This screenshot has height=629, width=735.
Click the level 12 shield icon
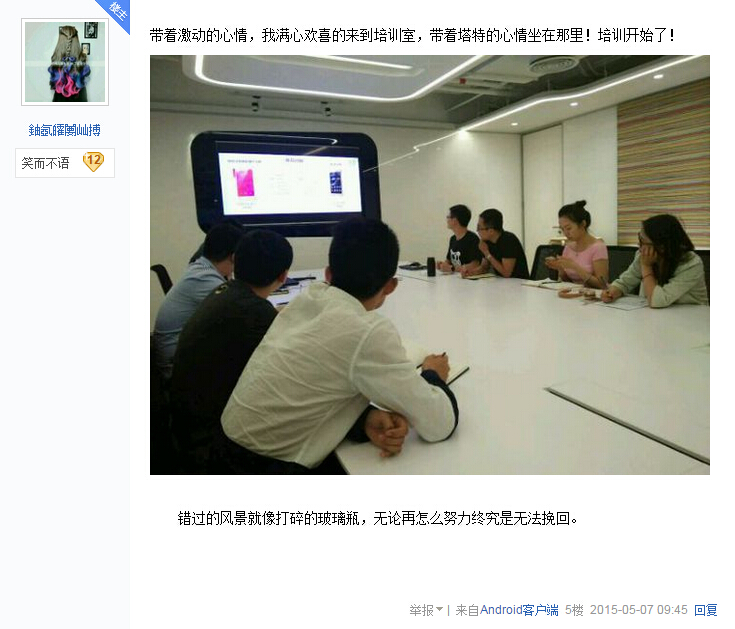pos(93,162)
